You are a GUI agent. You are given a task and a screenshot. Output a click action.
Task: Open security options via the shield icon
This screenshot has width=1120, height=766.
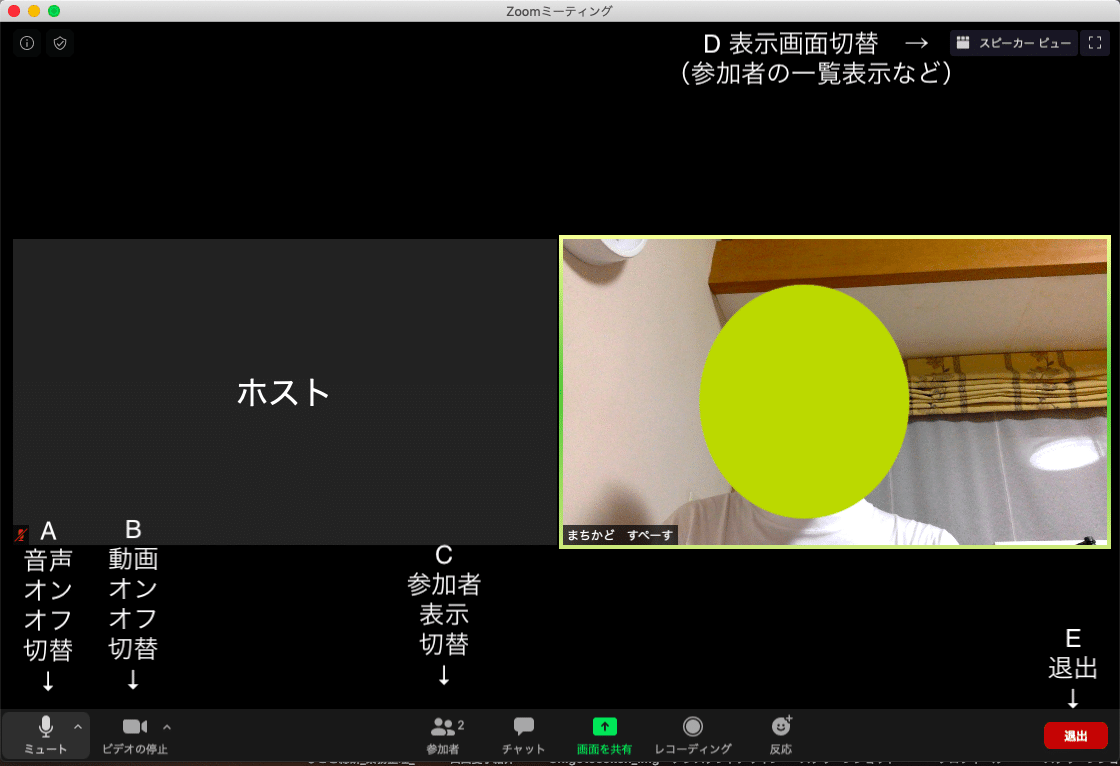tap(59, 43)
